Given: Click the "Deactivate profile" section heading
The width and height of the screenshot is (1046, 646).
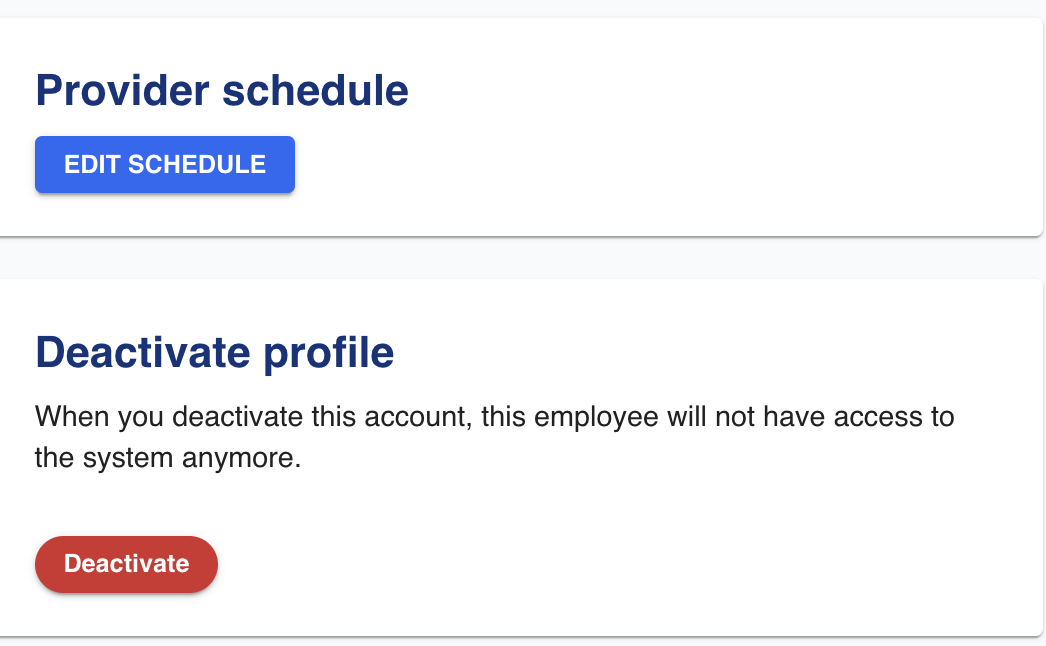Looking at the screenshot, I should point(215,353).
